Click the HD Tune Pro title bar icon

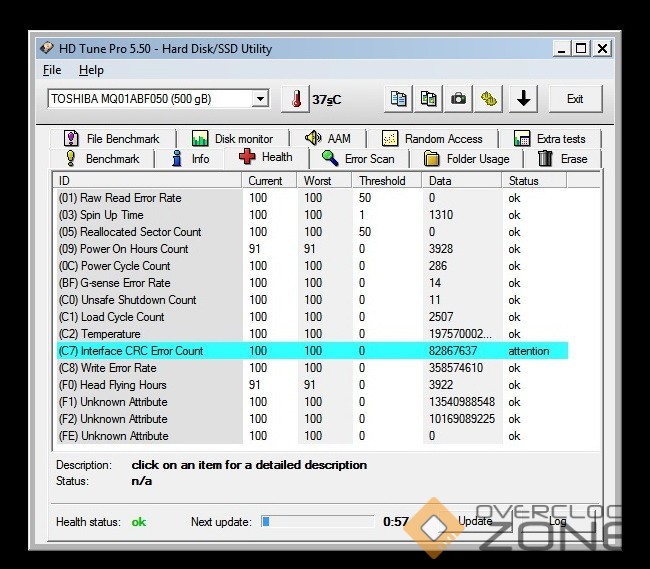click(x=46, y=48)
